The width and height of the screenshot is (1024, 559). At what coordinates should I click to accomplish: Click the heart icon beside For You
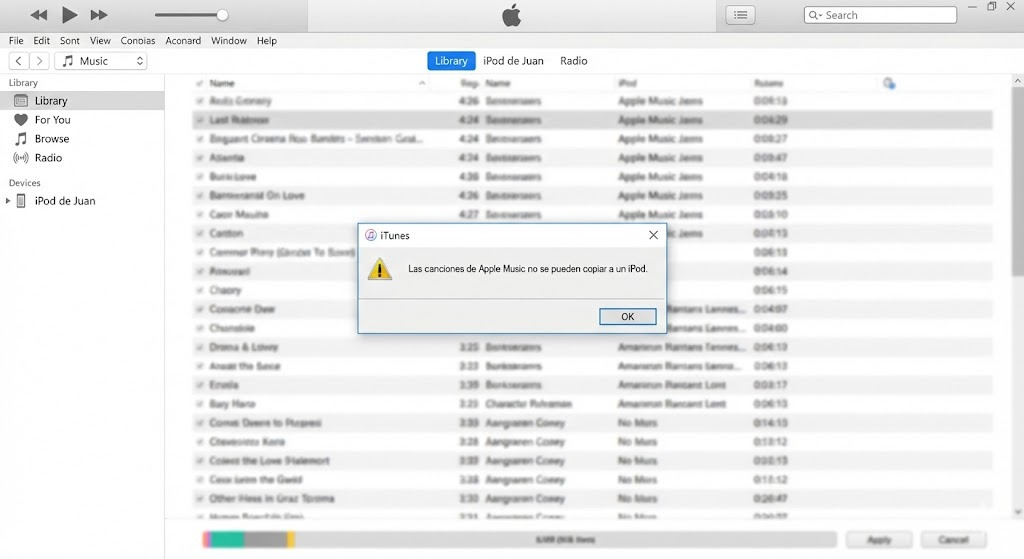tap(21, 120)
